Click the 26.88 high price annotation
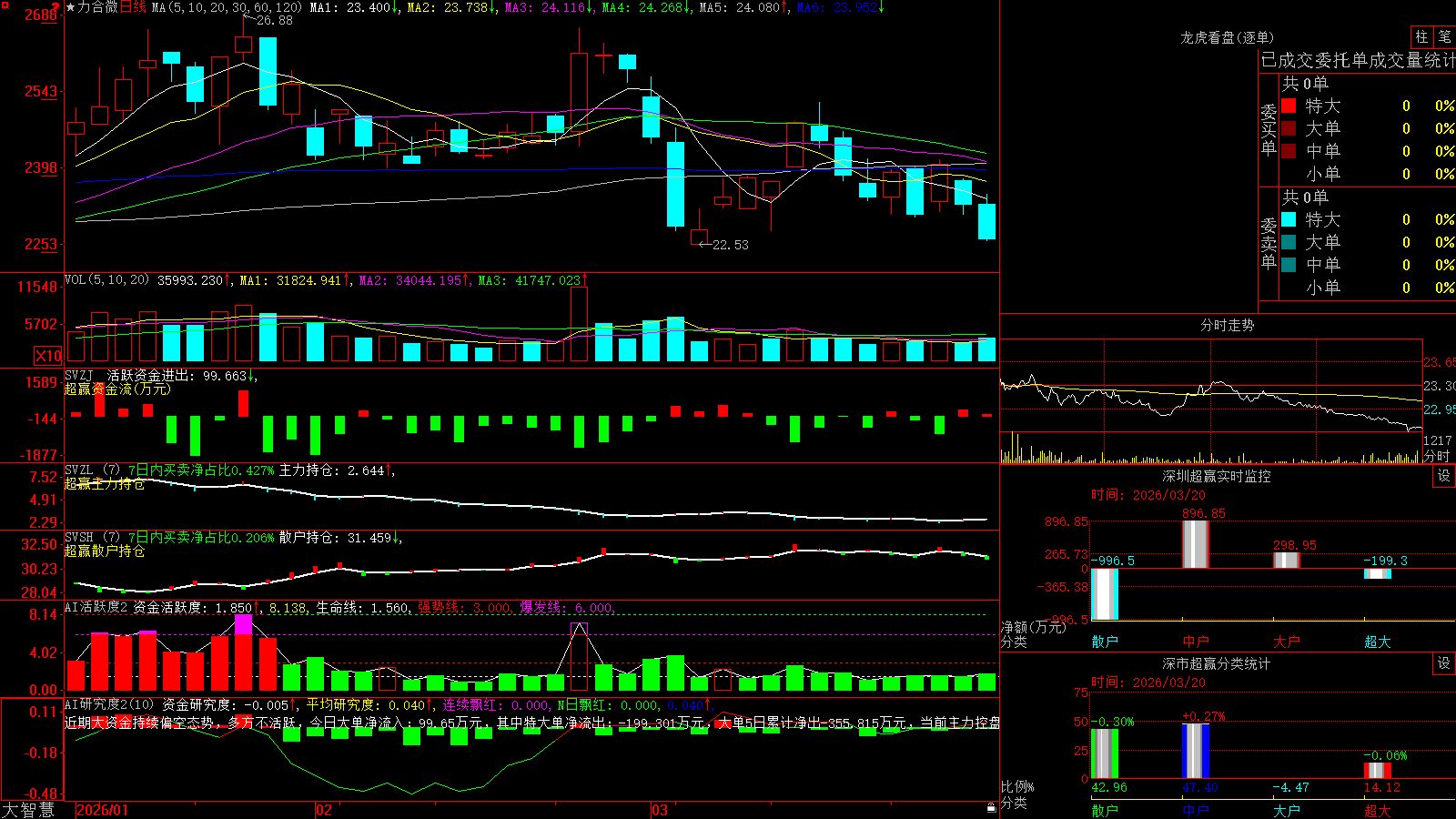This screenshot has height=819, width=1456. click(275, 20)
